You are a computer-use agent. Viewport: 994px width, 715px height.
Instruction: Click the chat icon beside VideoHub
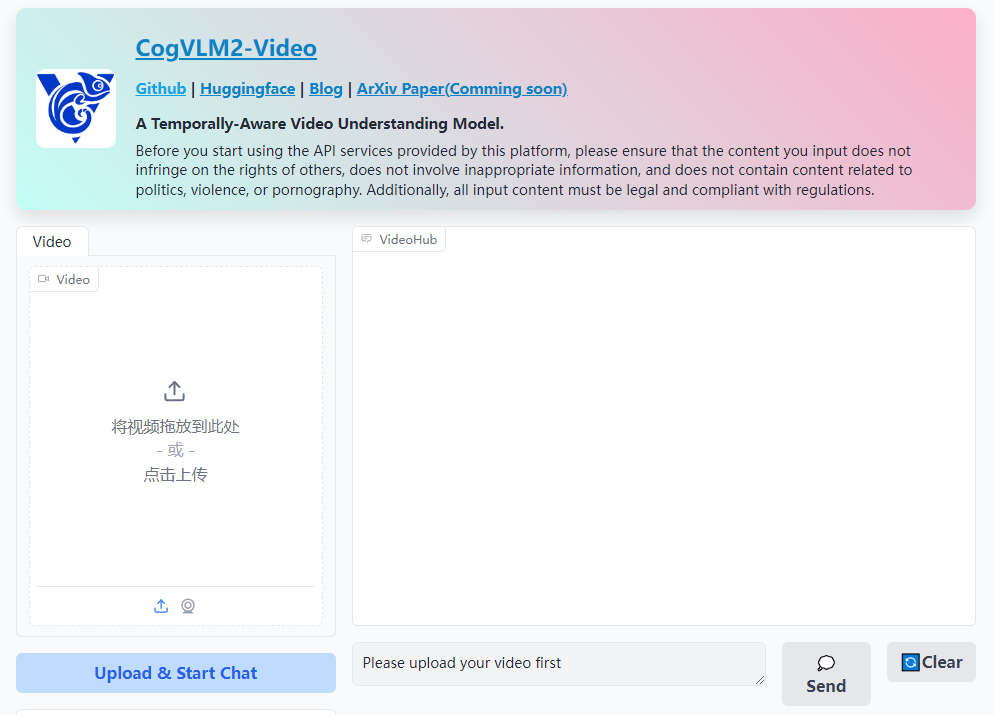point(366,239)
